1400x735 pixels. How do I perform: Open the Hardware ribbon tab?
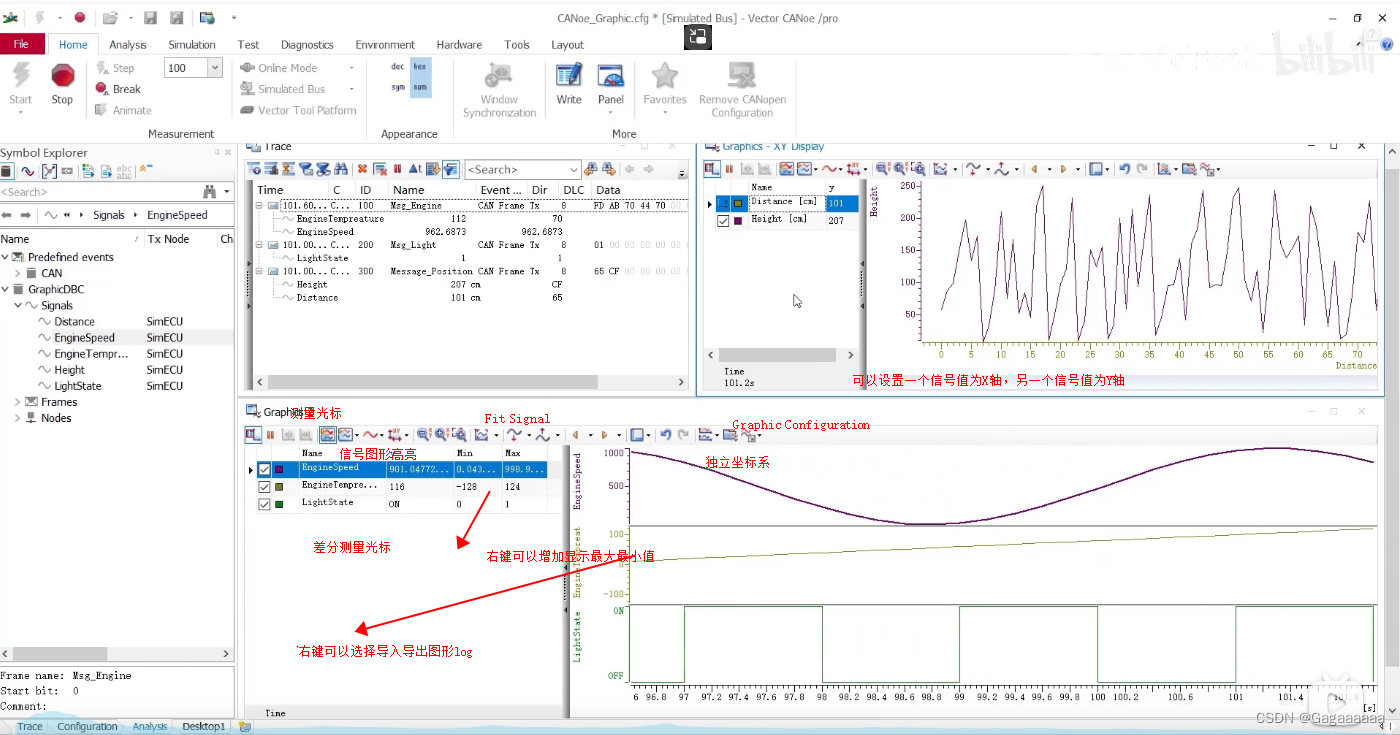(x=459, y=44)
